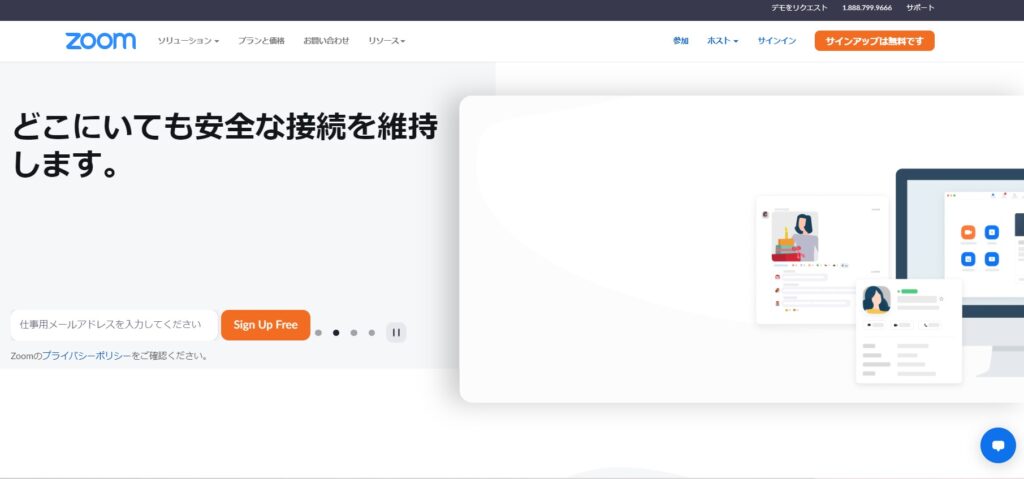Screen dimensions: 1024x479
Task: Click デモをリクエスト in the top bar
Action: point(798,7)
